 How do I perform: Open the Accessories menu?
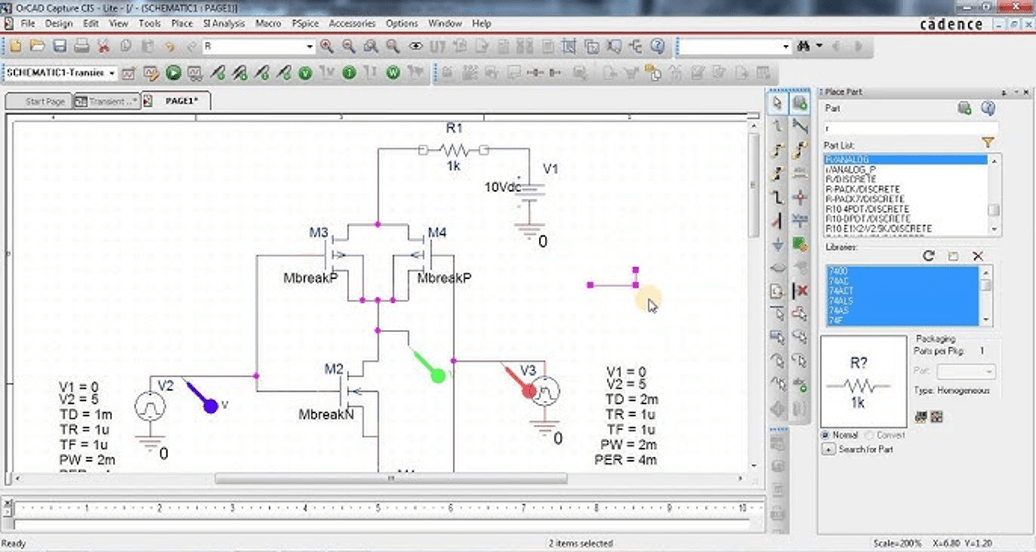[x=352, y=23]
